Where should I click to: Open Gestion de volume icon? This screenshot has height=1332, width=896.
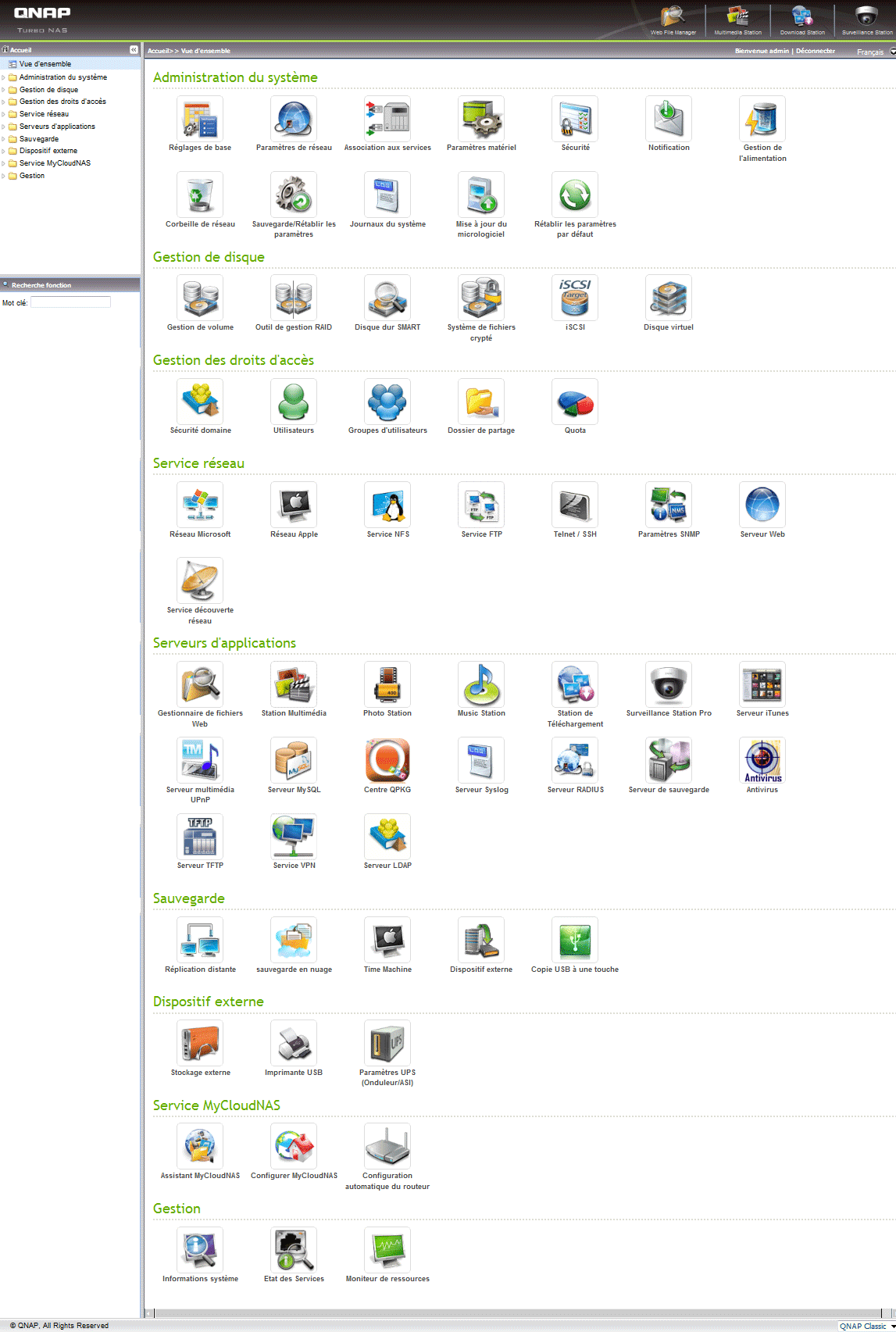200,298
